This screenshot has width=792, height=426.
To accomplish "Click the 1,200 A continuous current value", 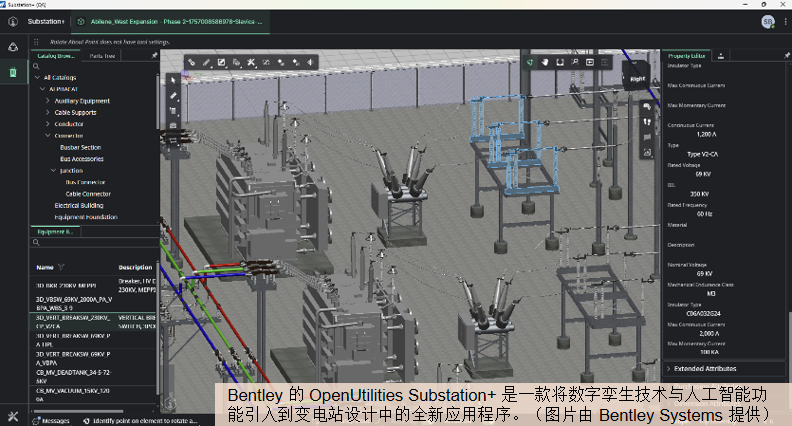I will 706,134.
